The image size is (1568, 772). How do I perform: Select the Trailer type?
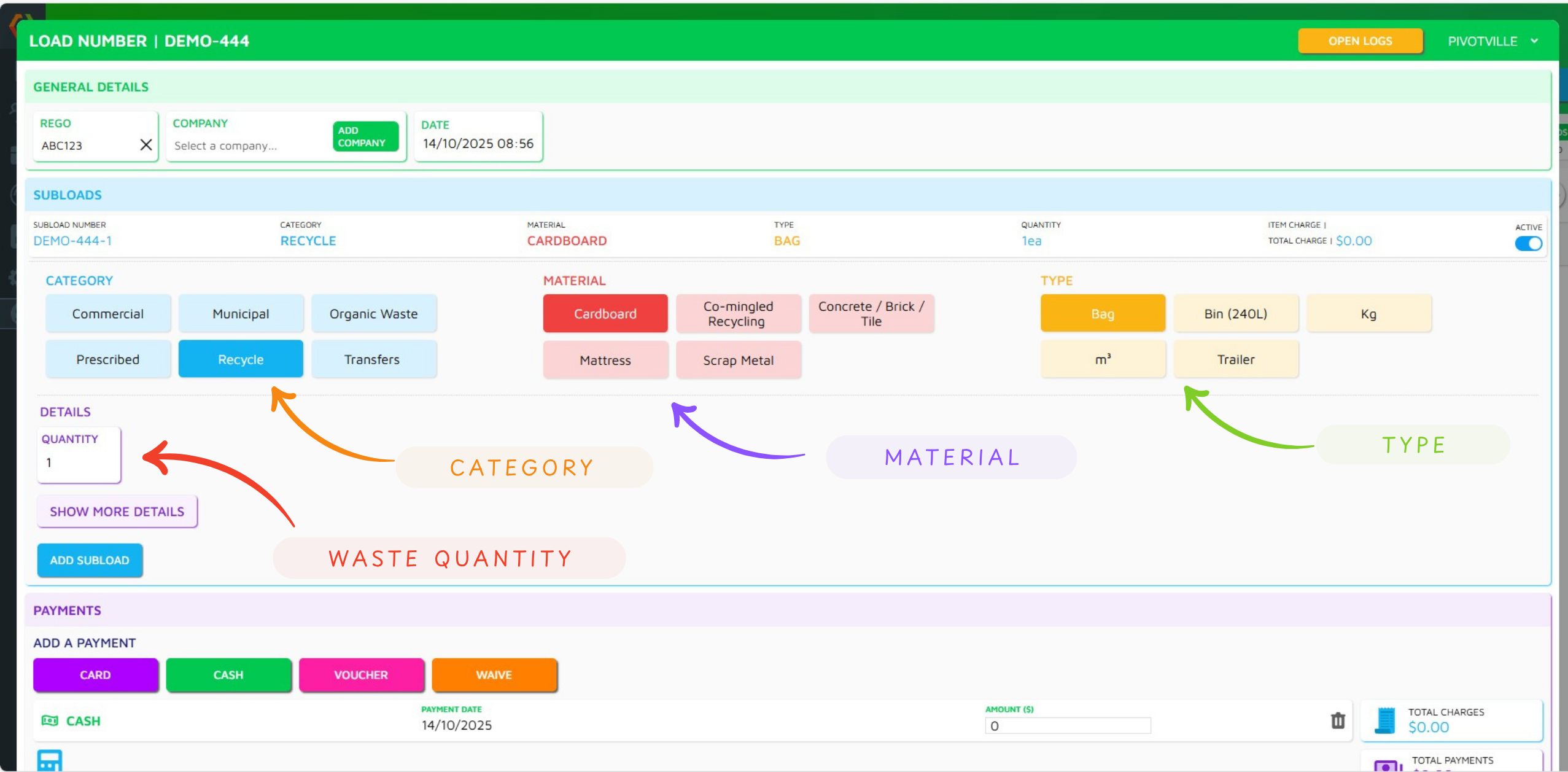pos(1236,359)
